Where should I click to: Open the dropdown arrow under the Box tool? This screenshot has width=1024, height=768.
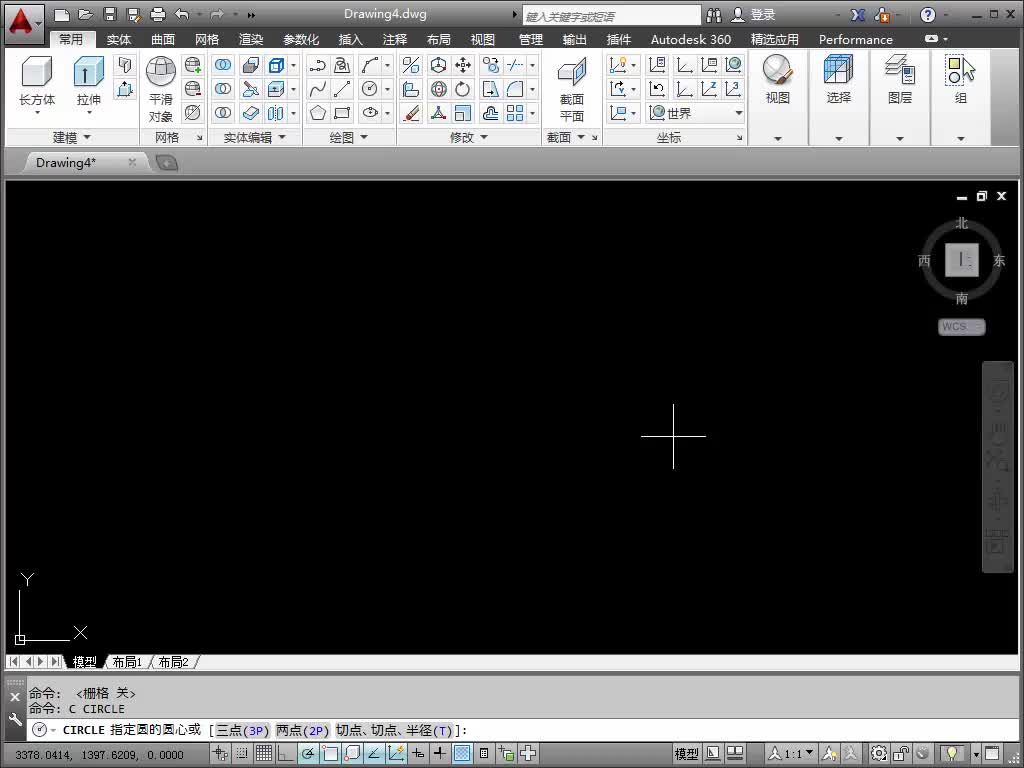(37, 114)
